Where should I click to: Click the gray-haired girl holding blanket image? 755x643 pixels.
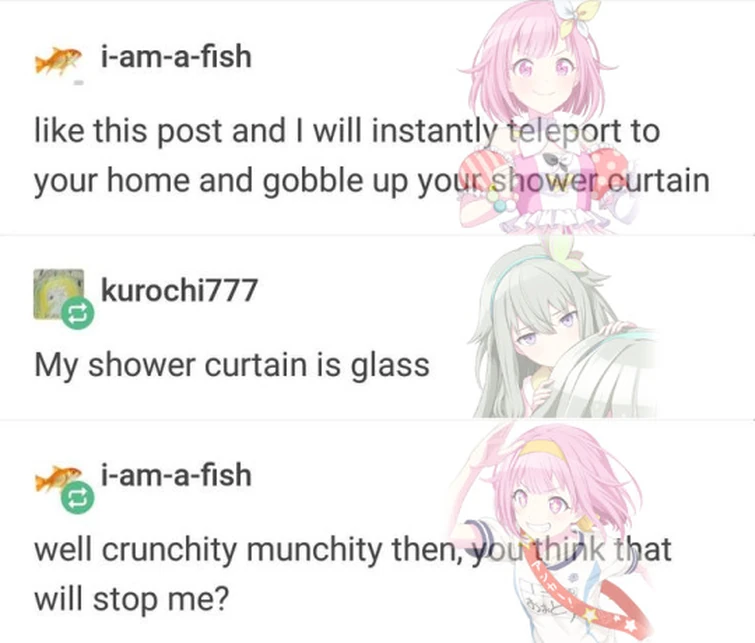[563, 330]
